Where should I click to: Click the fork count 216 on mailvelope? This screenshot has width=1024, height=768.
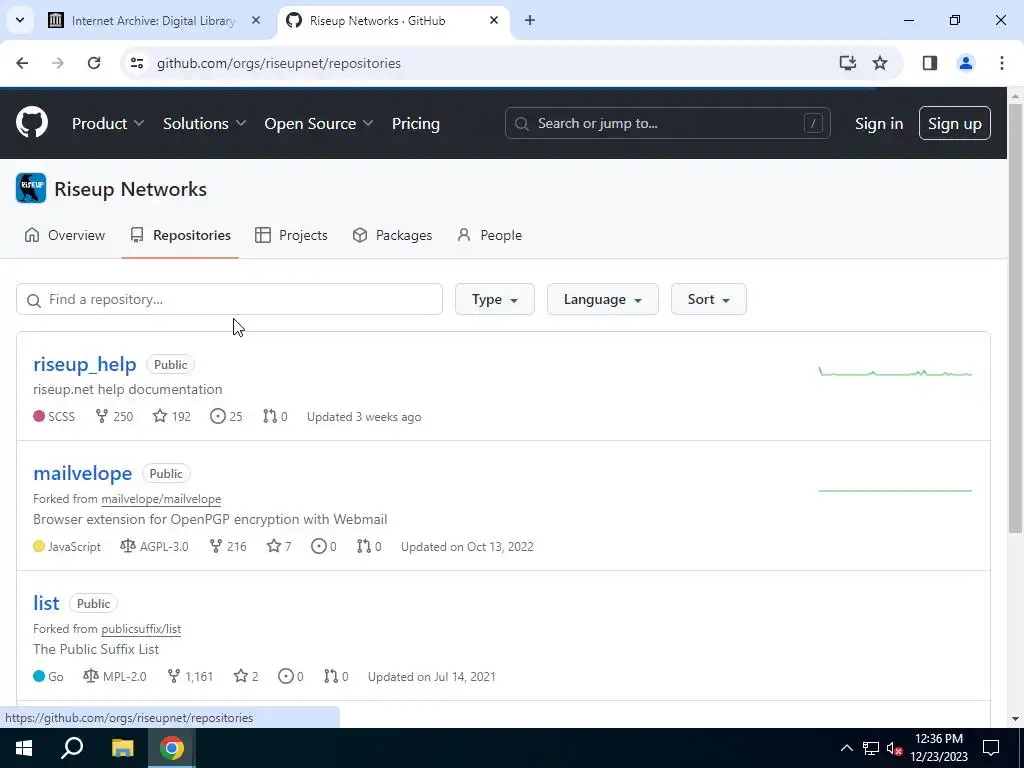(x=228, y=547)
